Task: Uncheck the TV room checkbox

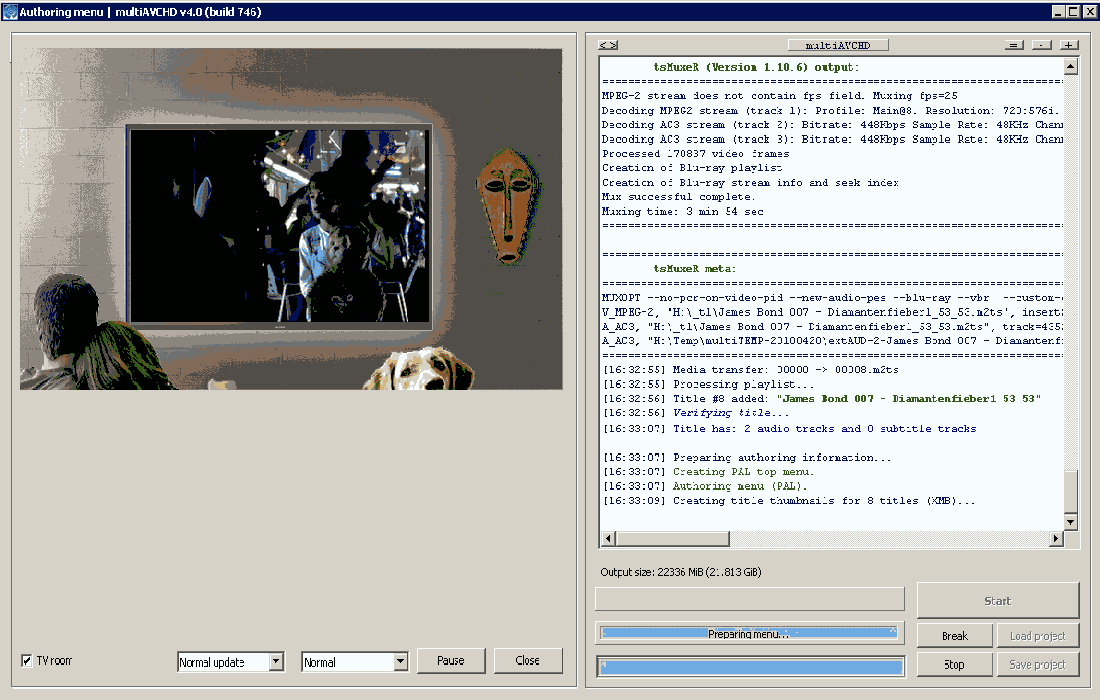Action: point(27,661)
